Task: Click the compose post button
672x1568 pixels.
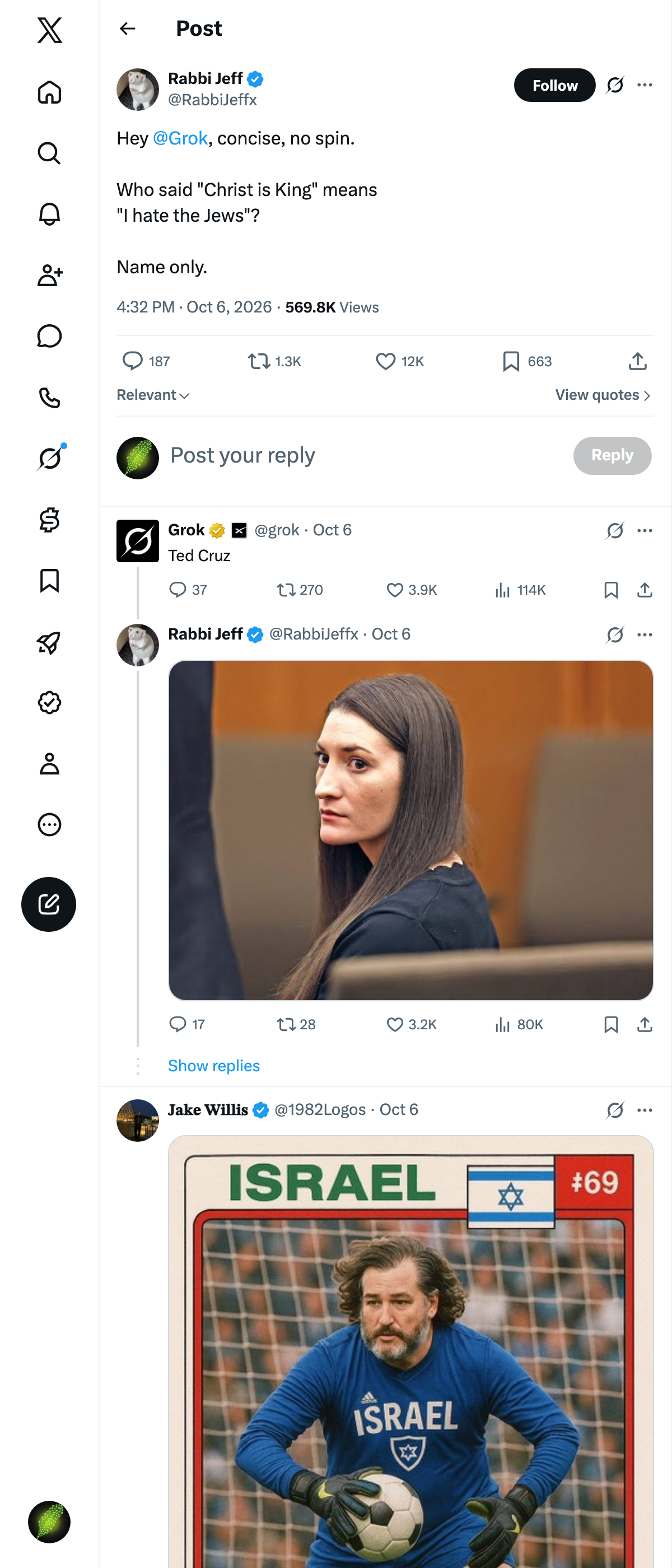Action: click(49, 904)
